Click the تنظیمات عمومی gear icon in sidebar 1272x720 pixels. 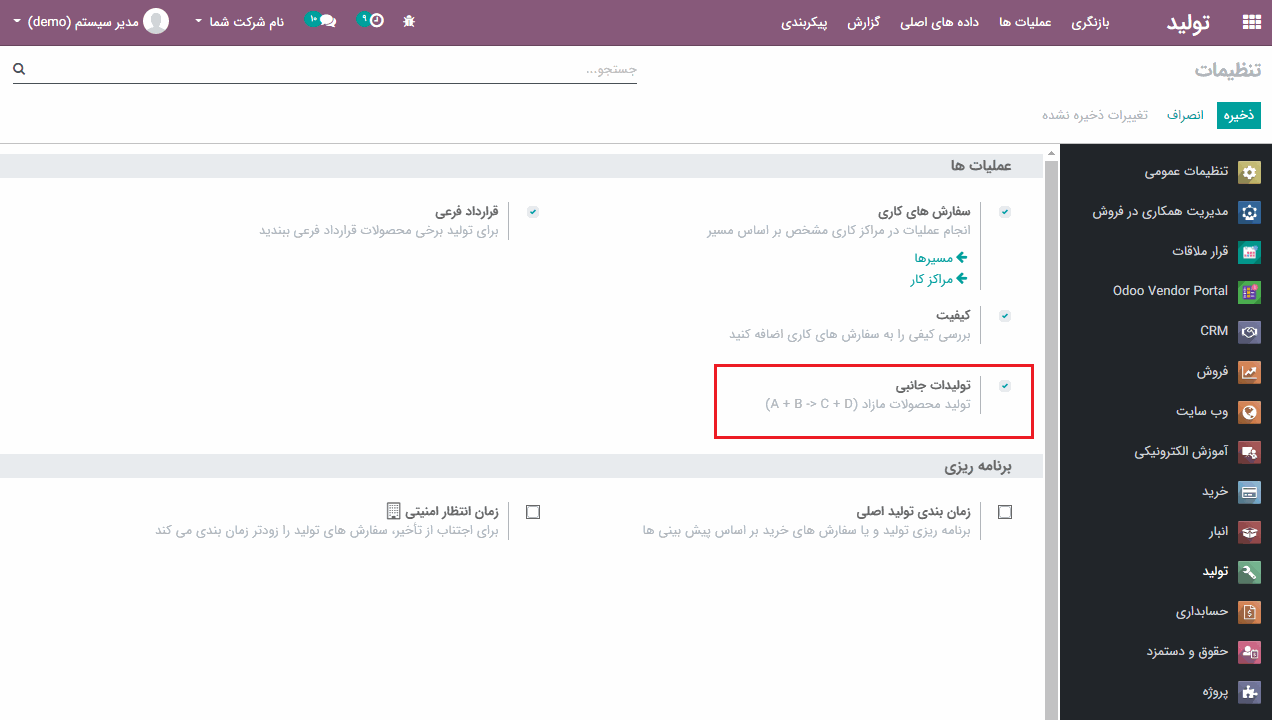pos(1249,172)
